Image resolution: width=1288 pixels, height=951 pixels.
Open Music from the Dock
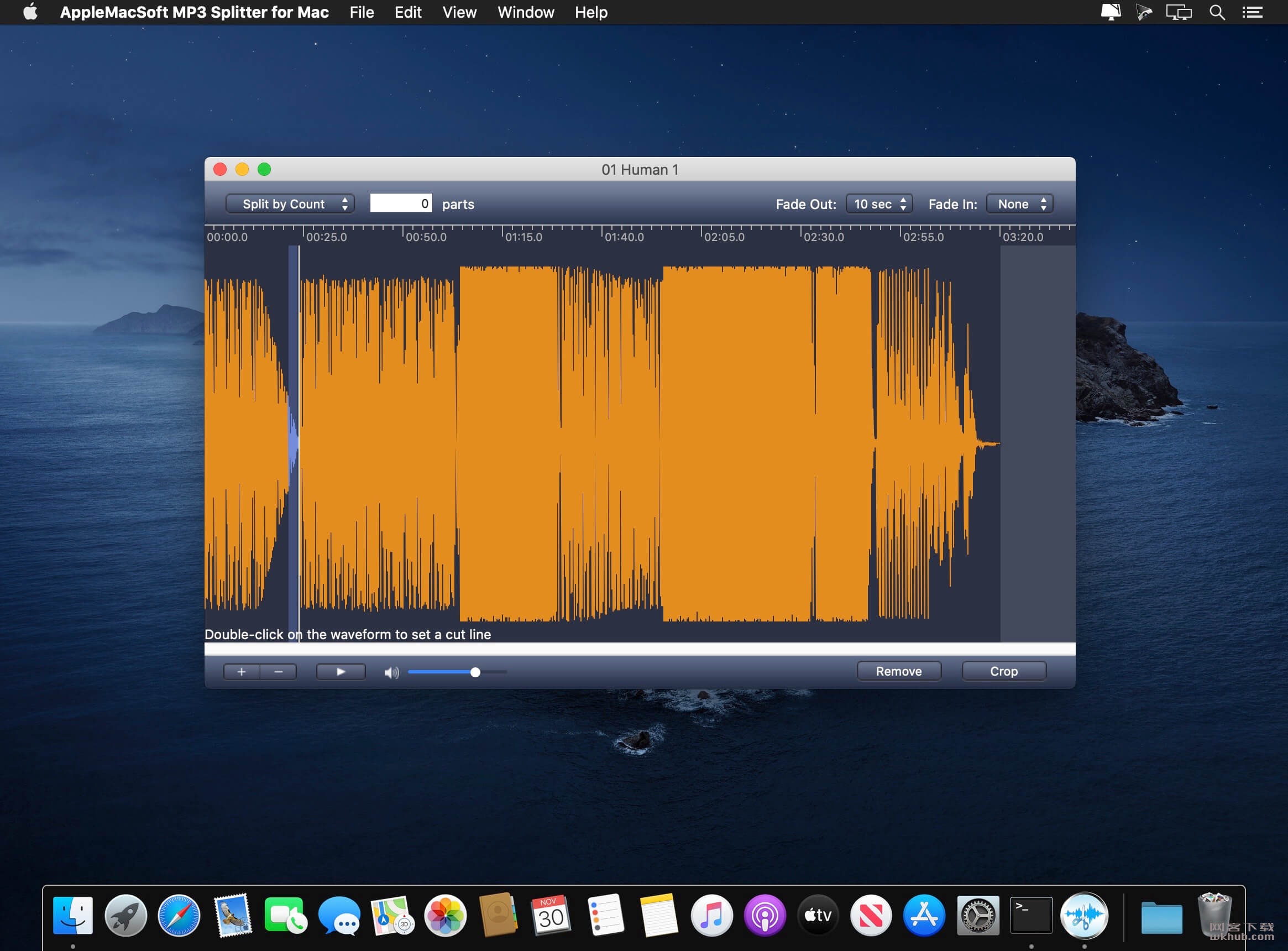pyautogui.click(x=711, y=915)
